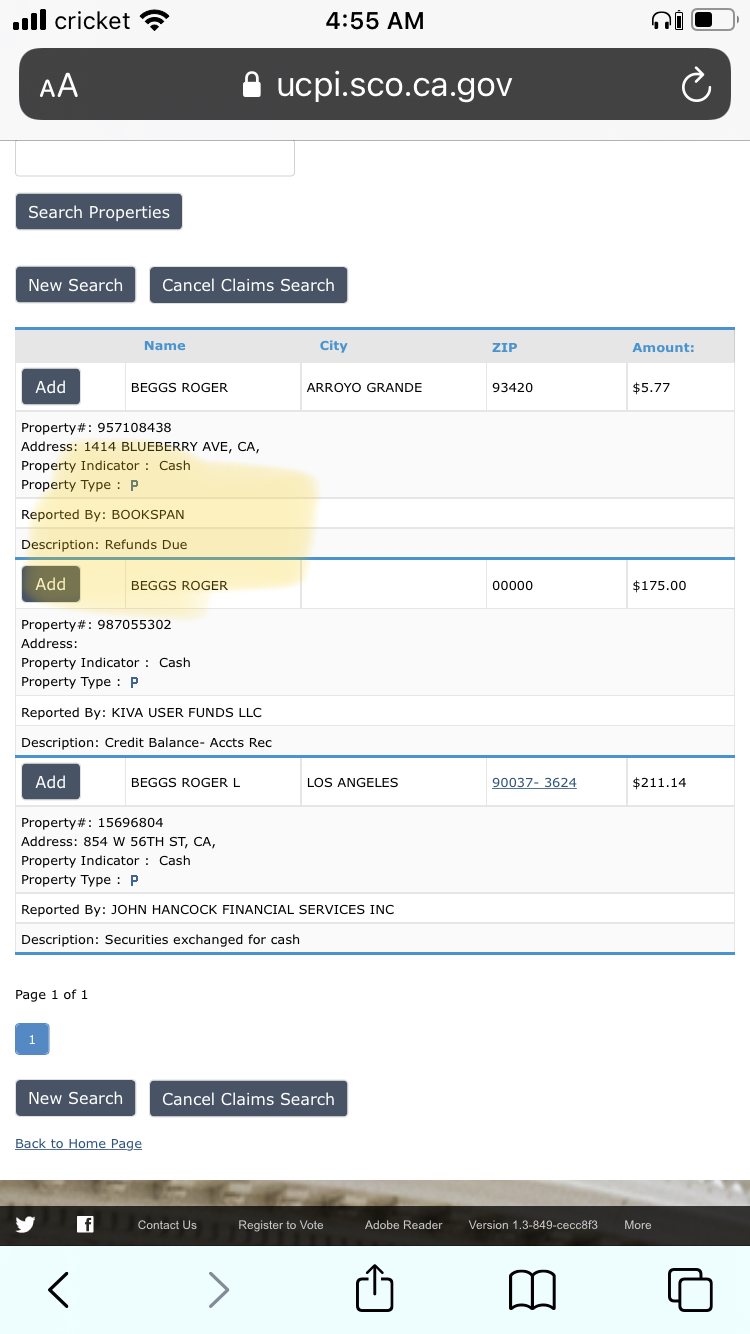The height and width of the screenshot is (1334, 750).
Task: Sort by the City column header
Action: [334, 346]
